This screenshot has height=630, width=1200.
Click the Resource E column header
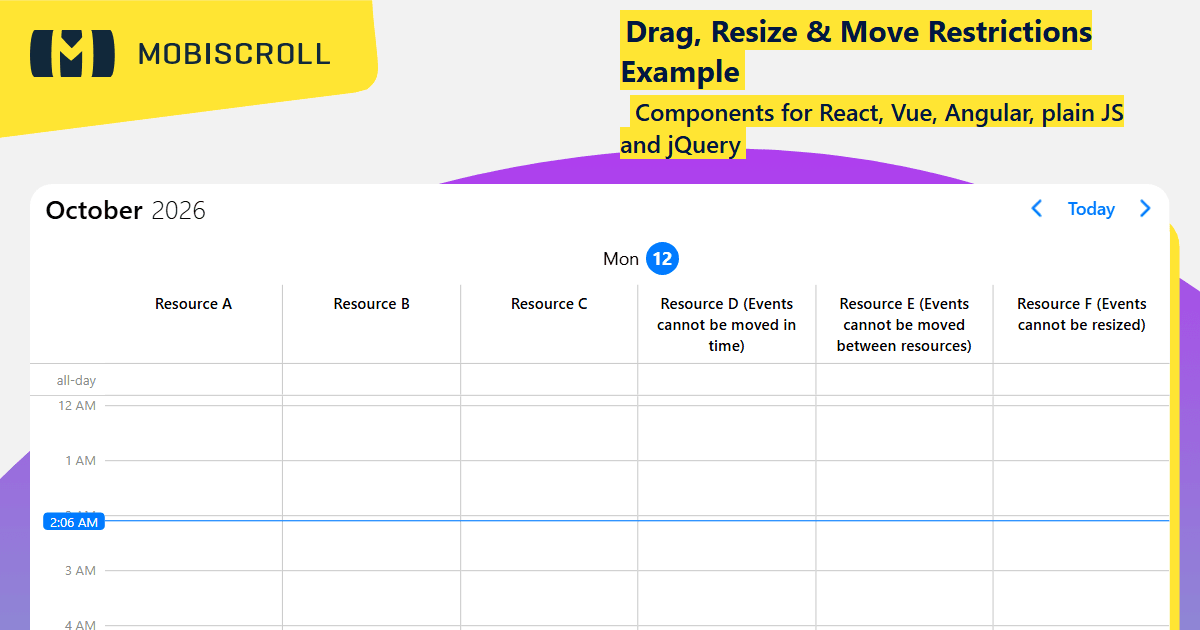[904, 325]
